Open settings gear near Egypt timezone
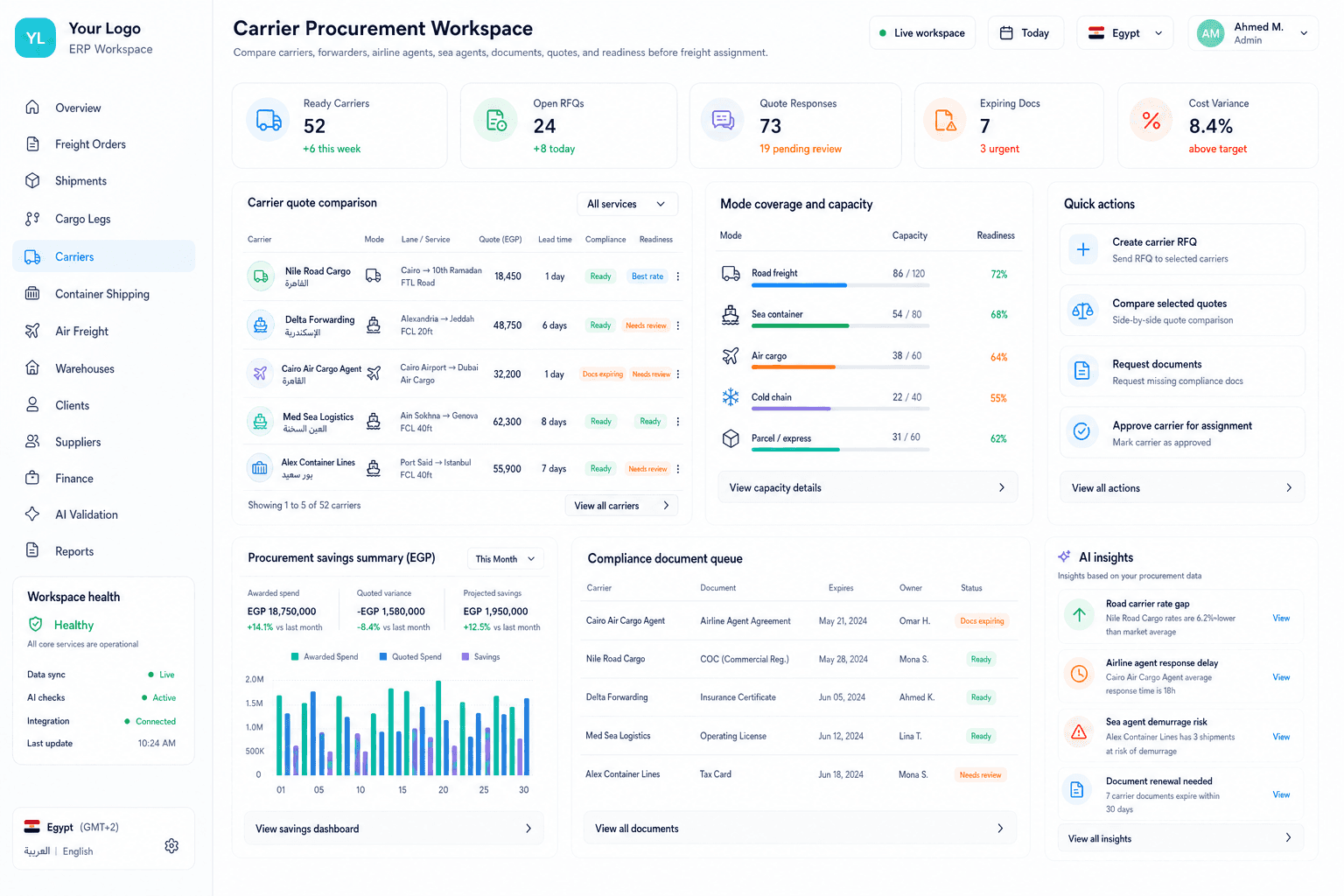The height and width of the screenshot is (896, 1344). pos(171,845)
